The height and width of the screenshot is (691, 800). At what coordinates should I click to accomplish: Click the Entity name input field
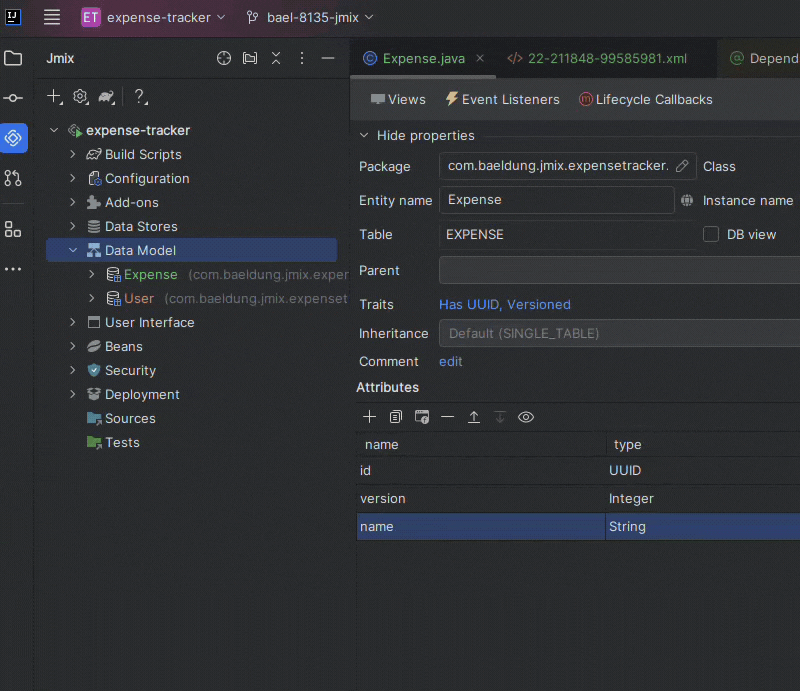click(556, 200)
